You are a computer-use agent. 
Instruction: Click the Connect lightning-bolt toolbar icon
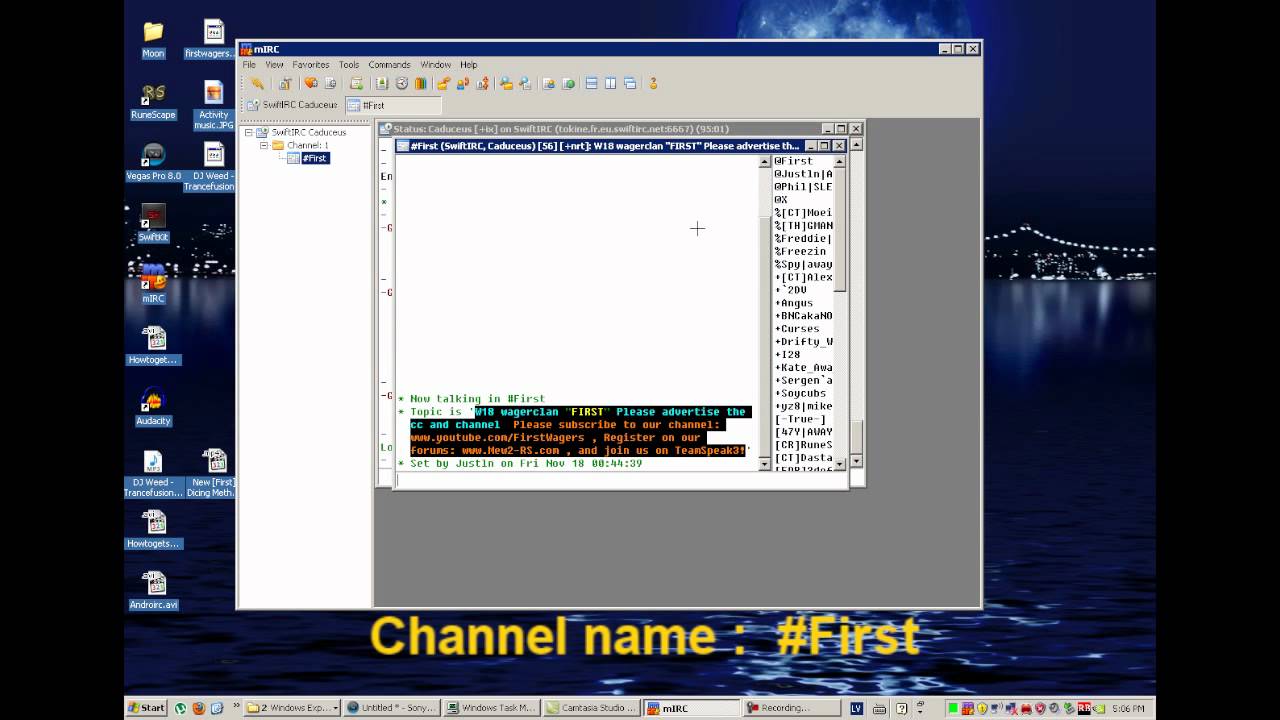257,84
